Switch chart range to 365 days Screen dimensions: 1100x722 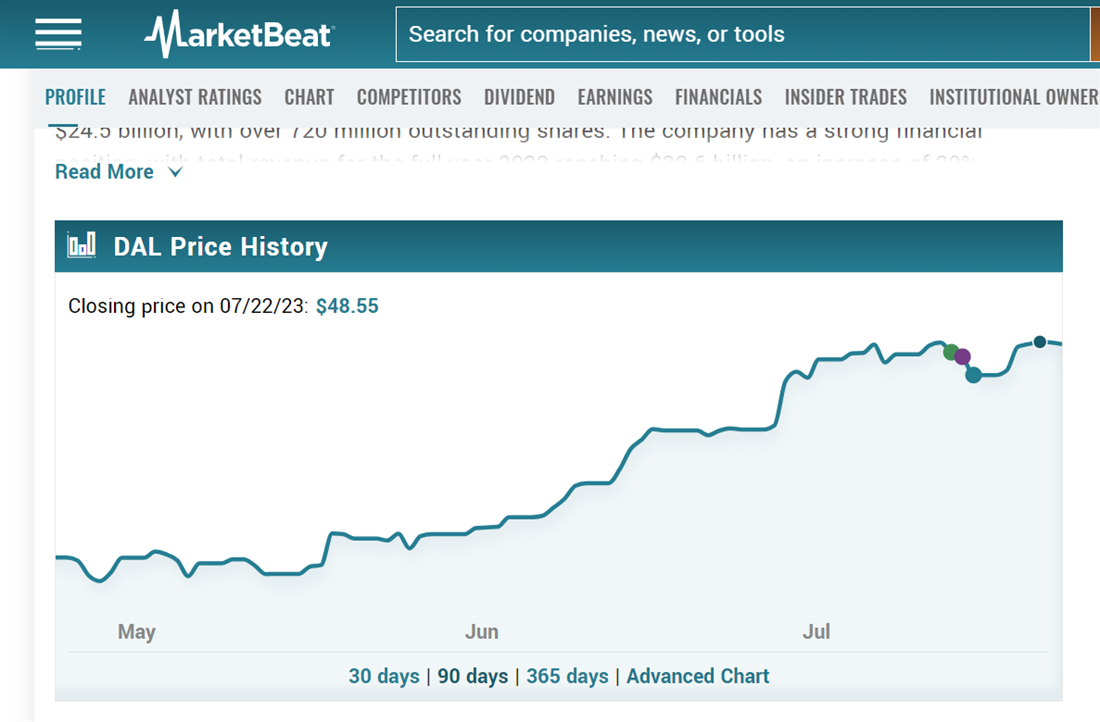(x=567, y=676)
